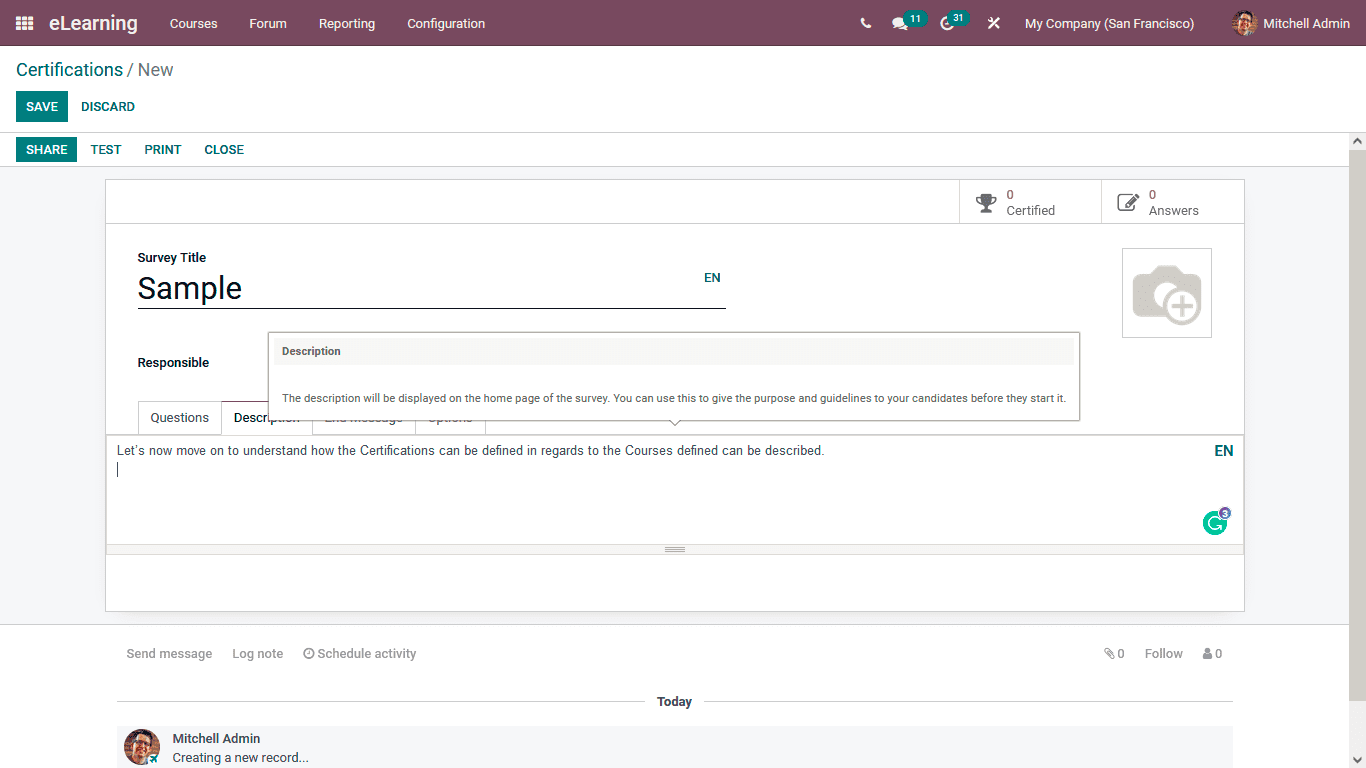Open the Options tab
This screenshot has width=1366, height=768.
[x=450, y=417]
